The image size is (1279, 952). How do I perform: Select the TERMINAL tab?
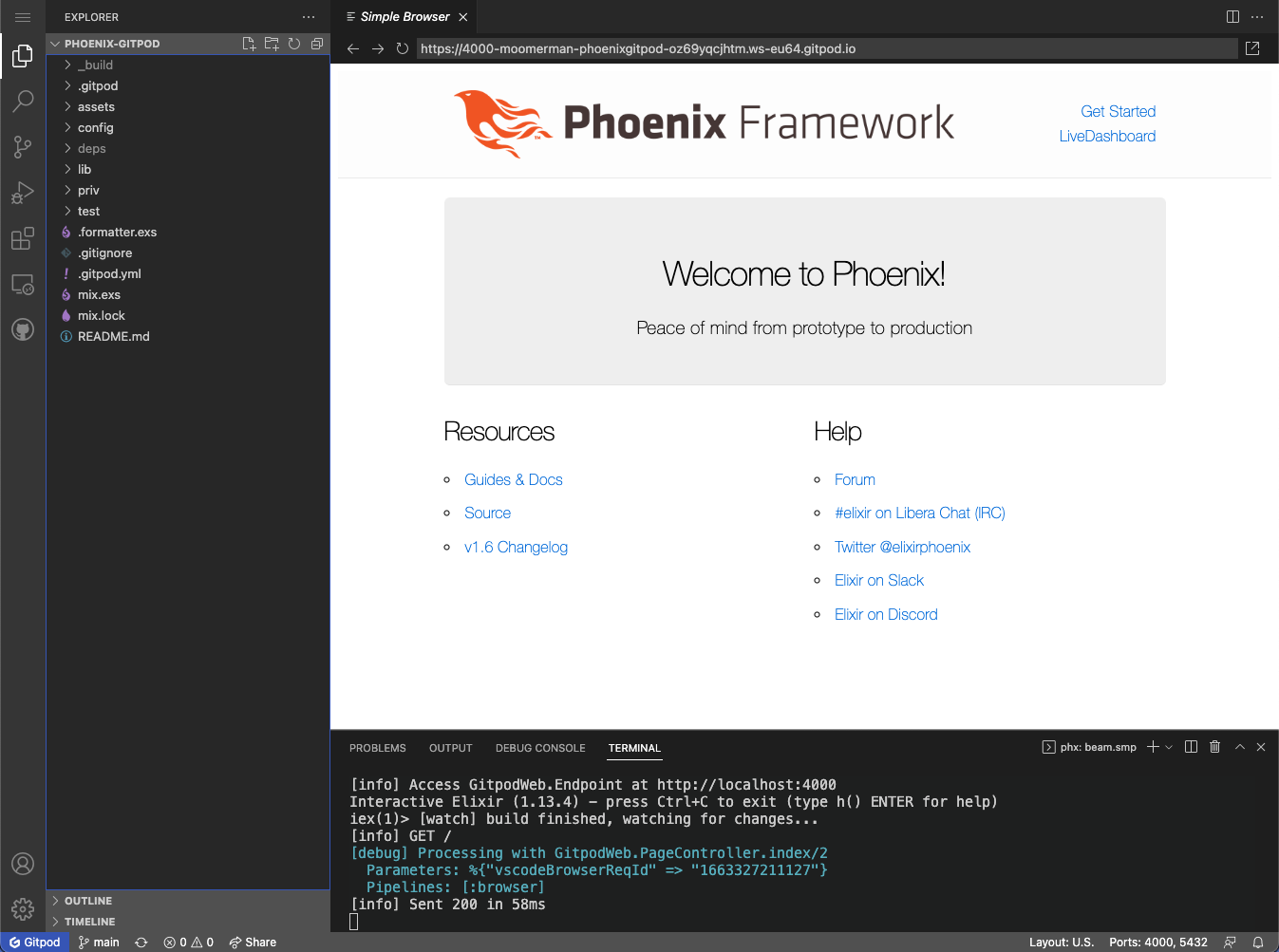click(x=634, y=748)
